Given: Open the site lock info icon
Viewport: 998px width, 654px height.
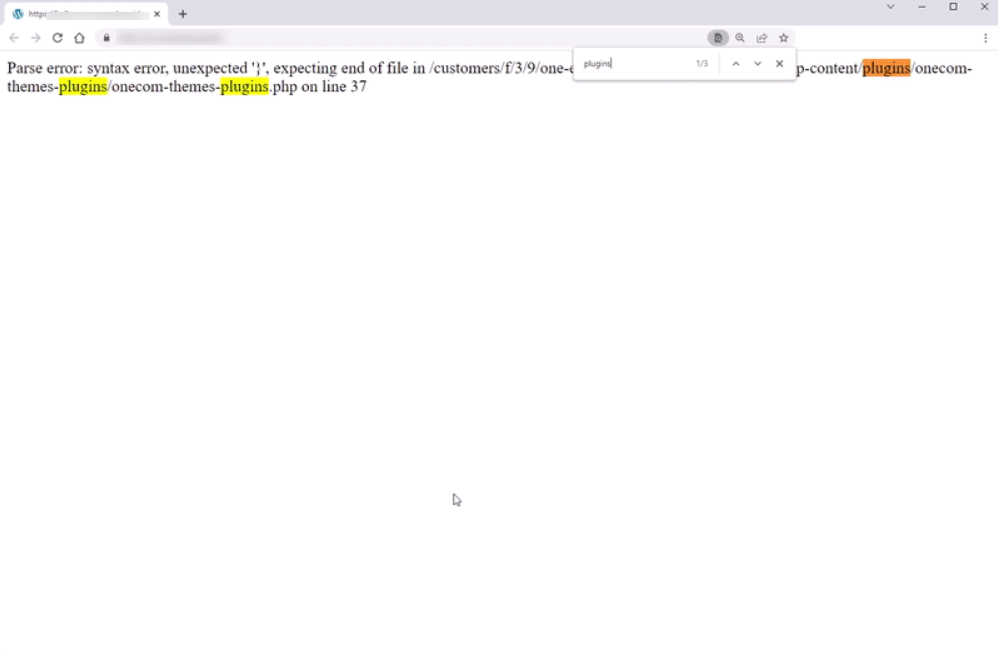Looking at the screenshot, I should (106, 38).
